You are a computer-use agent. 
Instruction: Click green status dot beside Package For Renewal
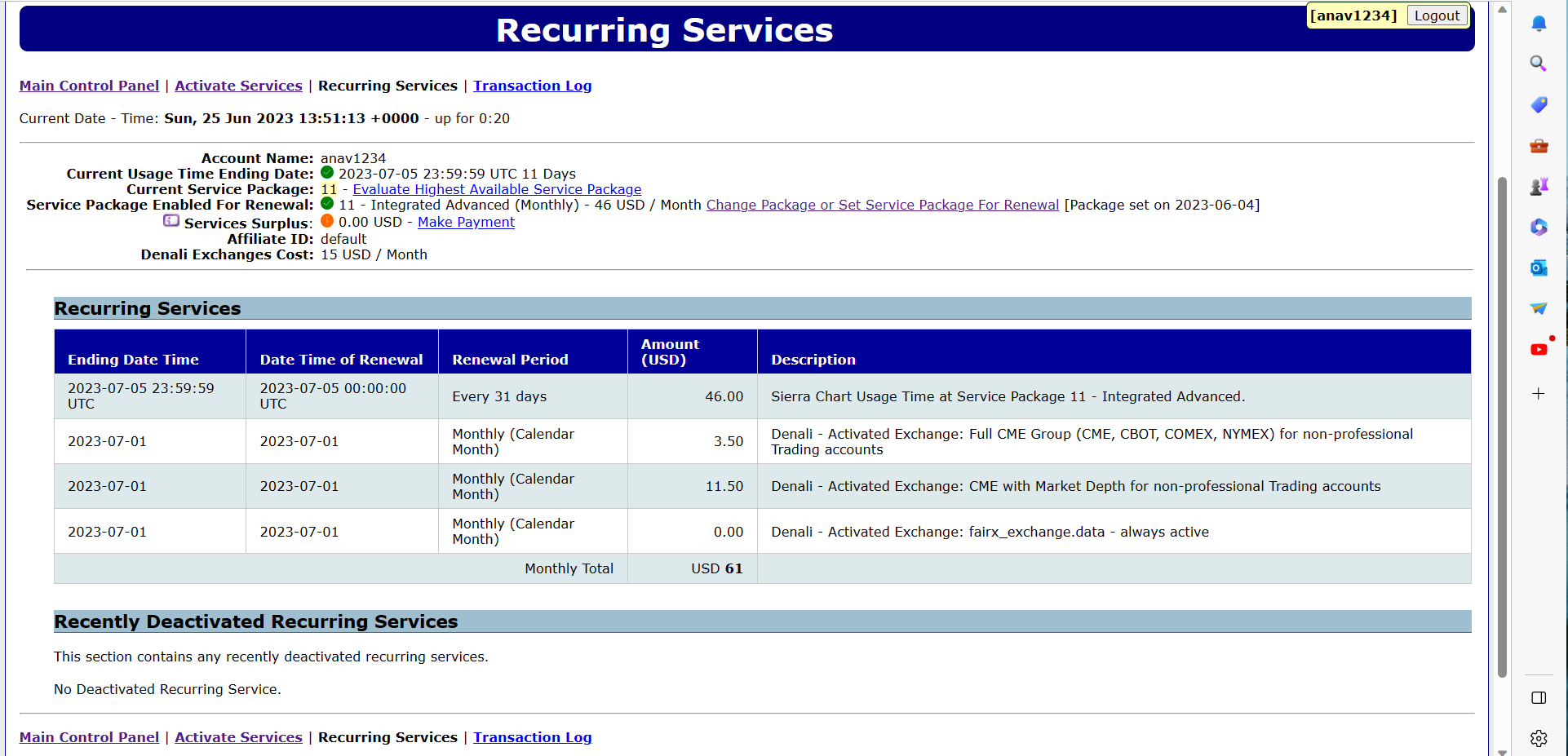pyautogui.click(x=327, y=204)
